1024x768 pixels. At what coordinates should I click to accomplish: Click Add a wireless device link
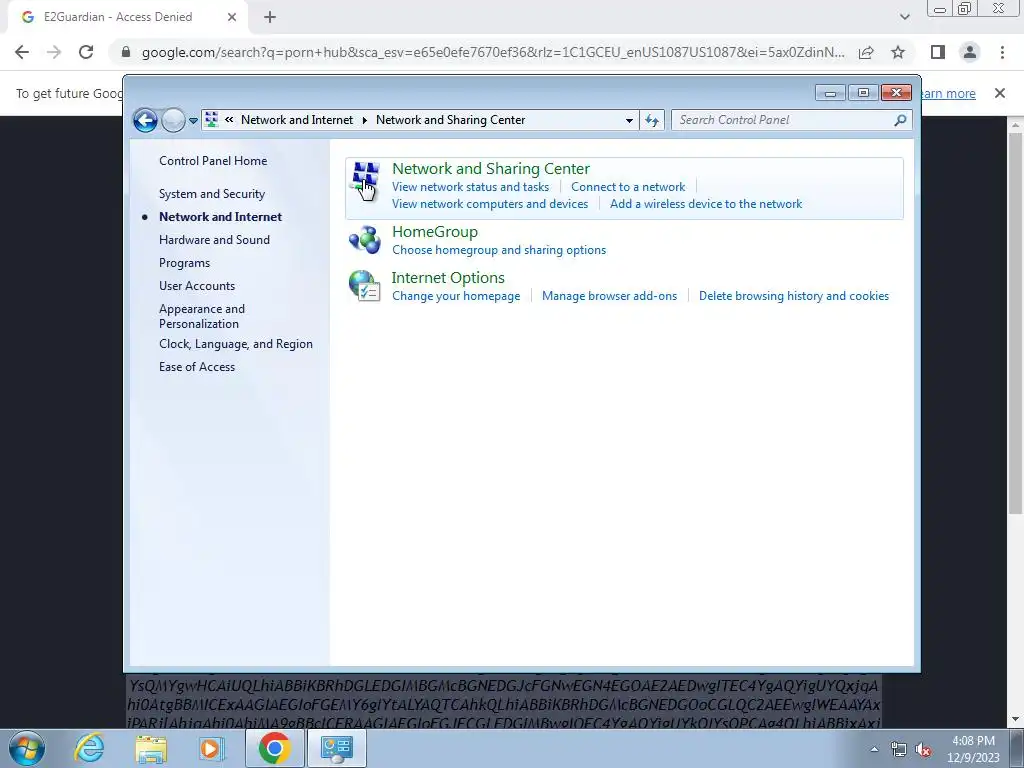tap(706, 204)
